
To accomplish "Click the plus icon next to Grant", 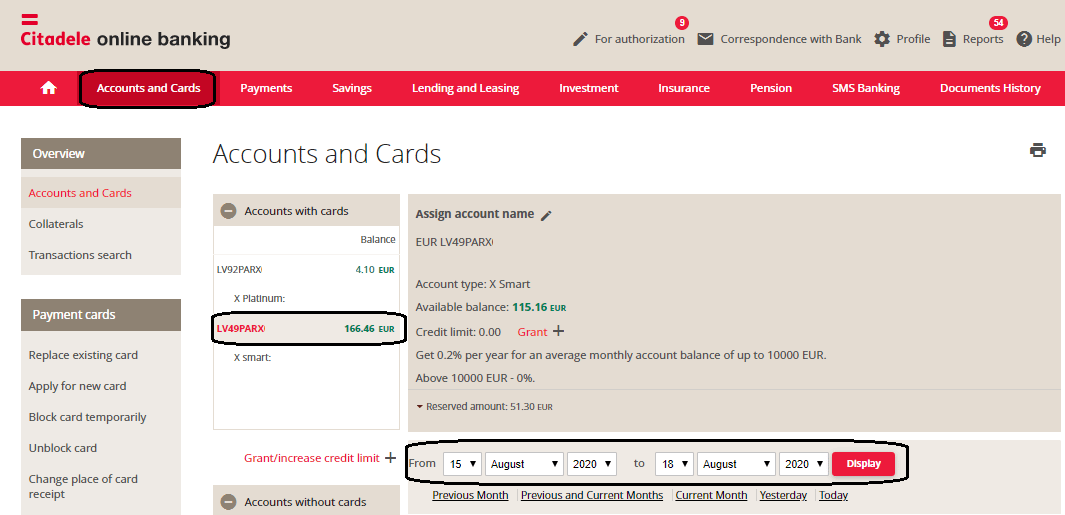I will tap(558, 332).
